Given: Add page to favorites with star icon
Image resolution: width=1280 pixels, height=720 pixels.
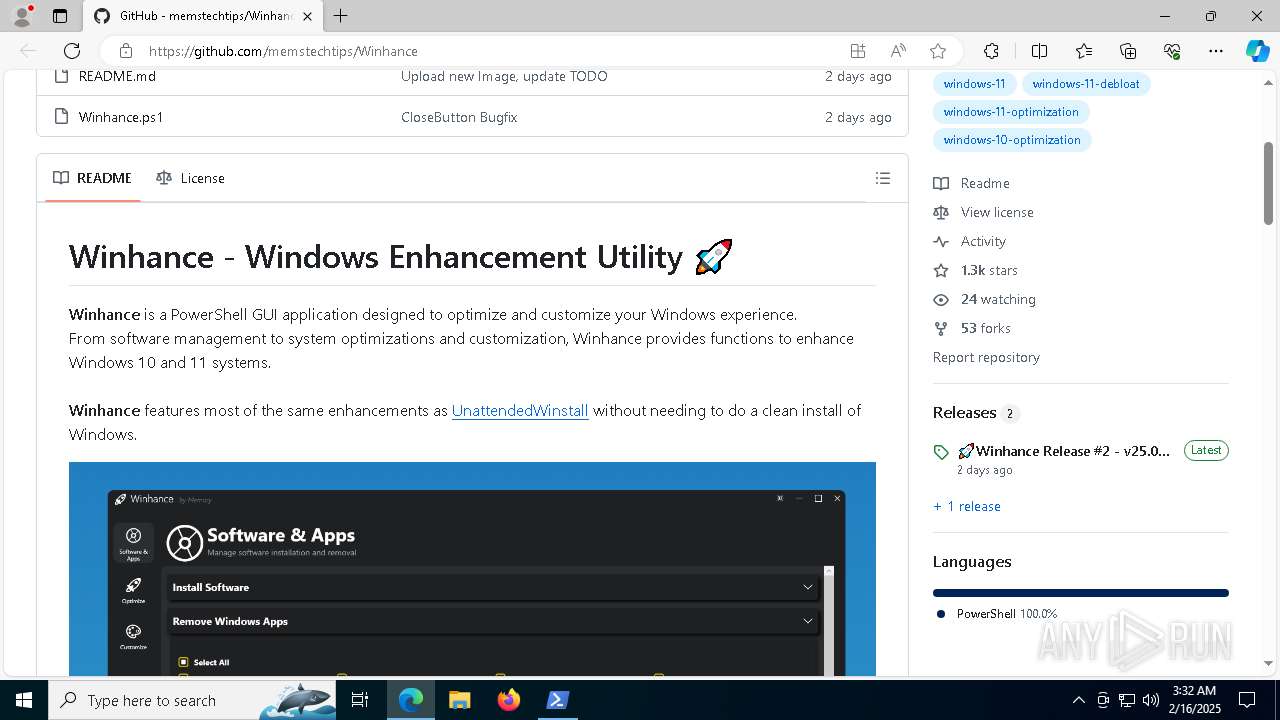Looking at the screenshot, I should [x=937, y=51].
